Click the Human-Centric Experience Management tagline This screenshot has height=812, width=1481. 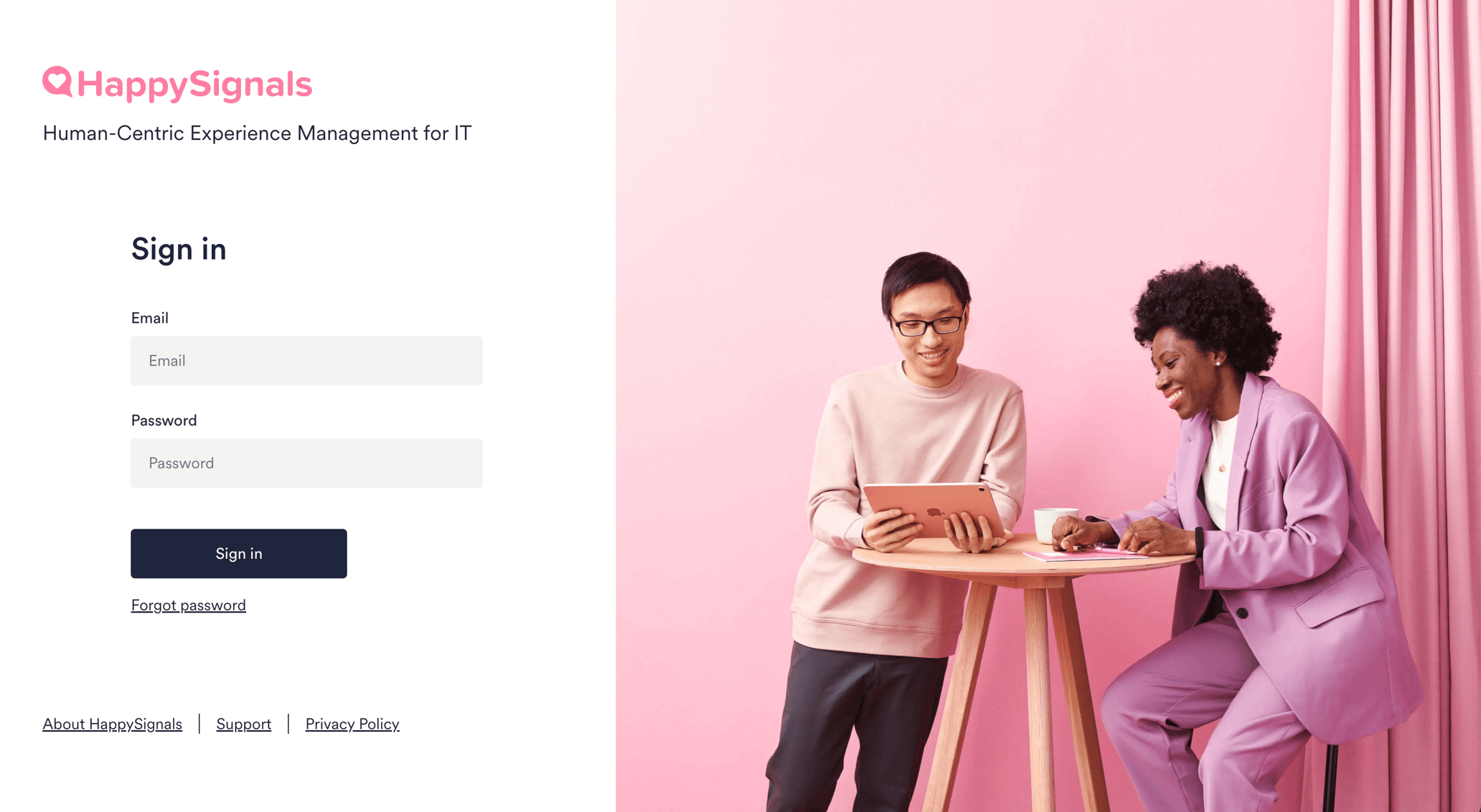(257, 133)
